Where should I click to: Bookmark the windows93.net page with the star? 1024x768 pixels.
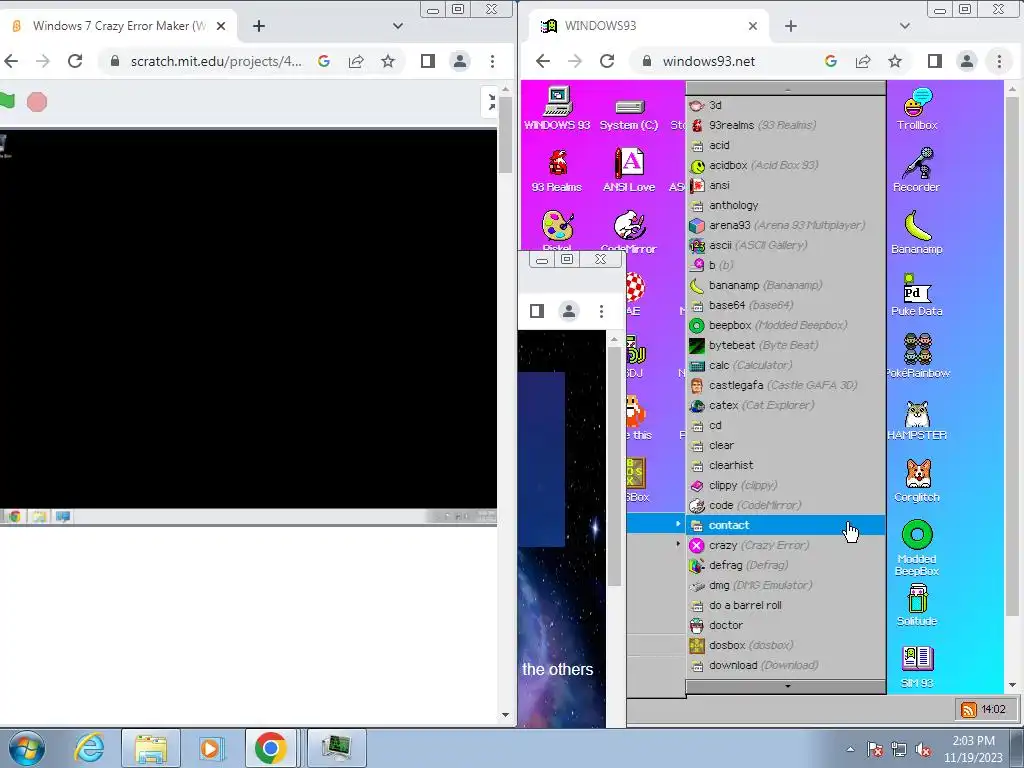(x=895, y=61)
